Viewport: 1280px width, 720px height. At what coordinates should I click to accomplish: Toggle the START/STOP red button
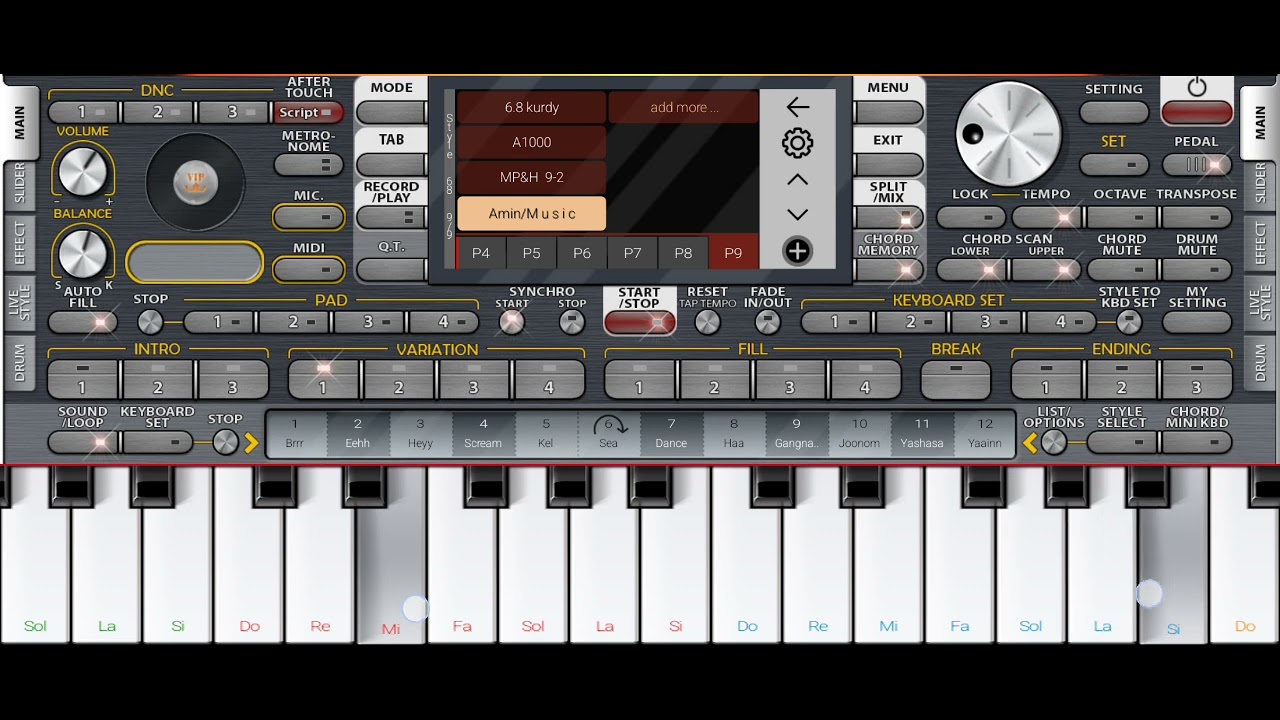pos(639,322)
